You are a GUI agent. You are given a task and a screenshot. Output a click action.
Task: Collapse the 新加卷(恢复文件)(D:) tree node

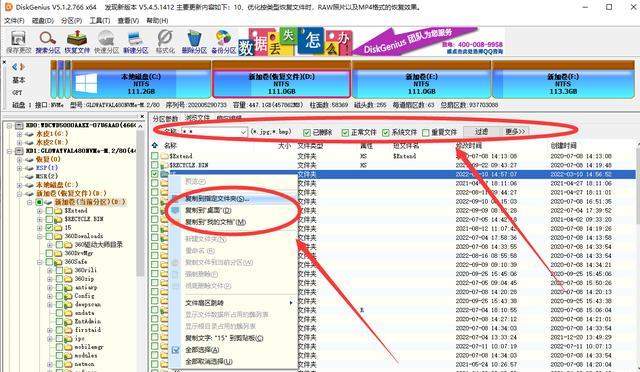[19, 194]
